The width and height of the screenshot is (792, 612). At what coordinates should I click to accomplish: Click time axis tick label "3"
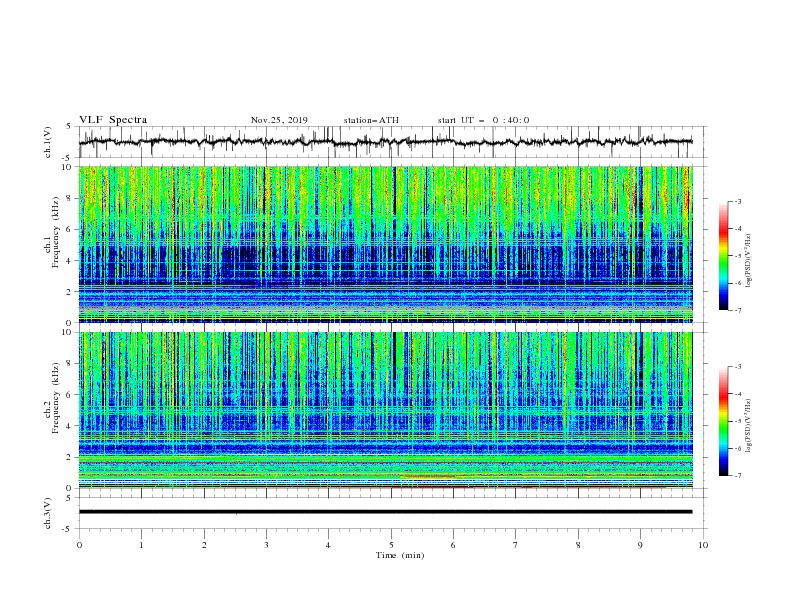pyautogui.click(x=266, y=545)
